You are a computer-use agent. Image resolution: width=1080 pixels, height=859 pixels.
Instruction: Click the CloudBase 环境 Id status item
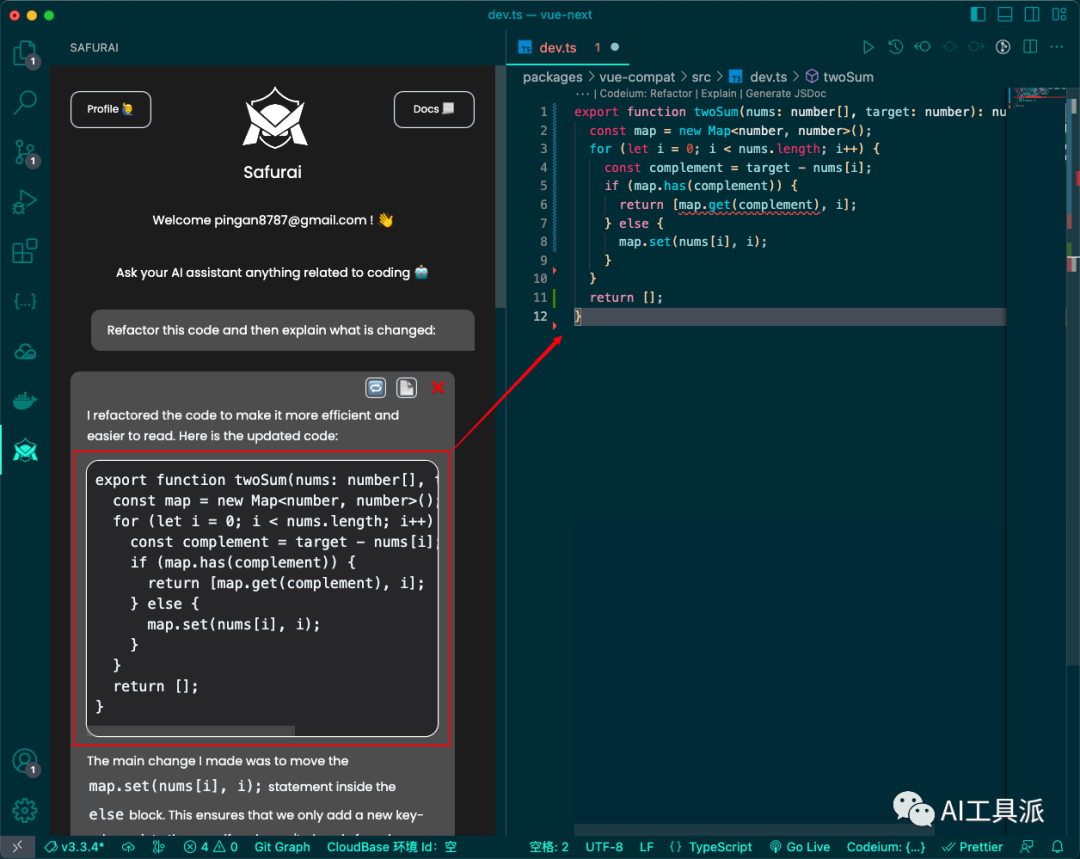pyautogui.click(x=391, y=847)
